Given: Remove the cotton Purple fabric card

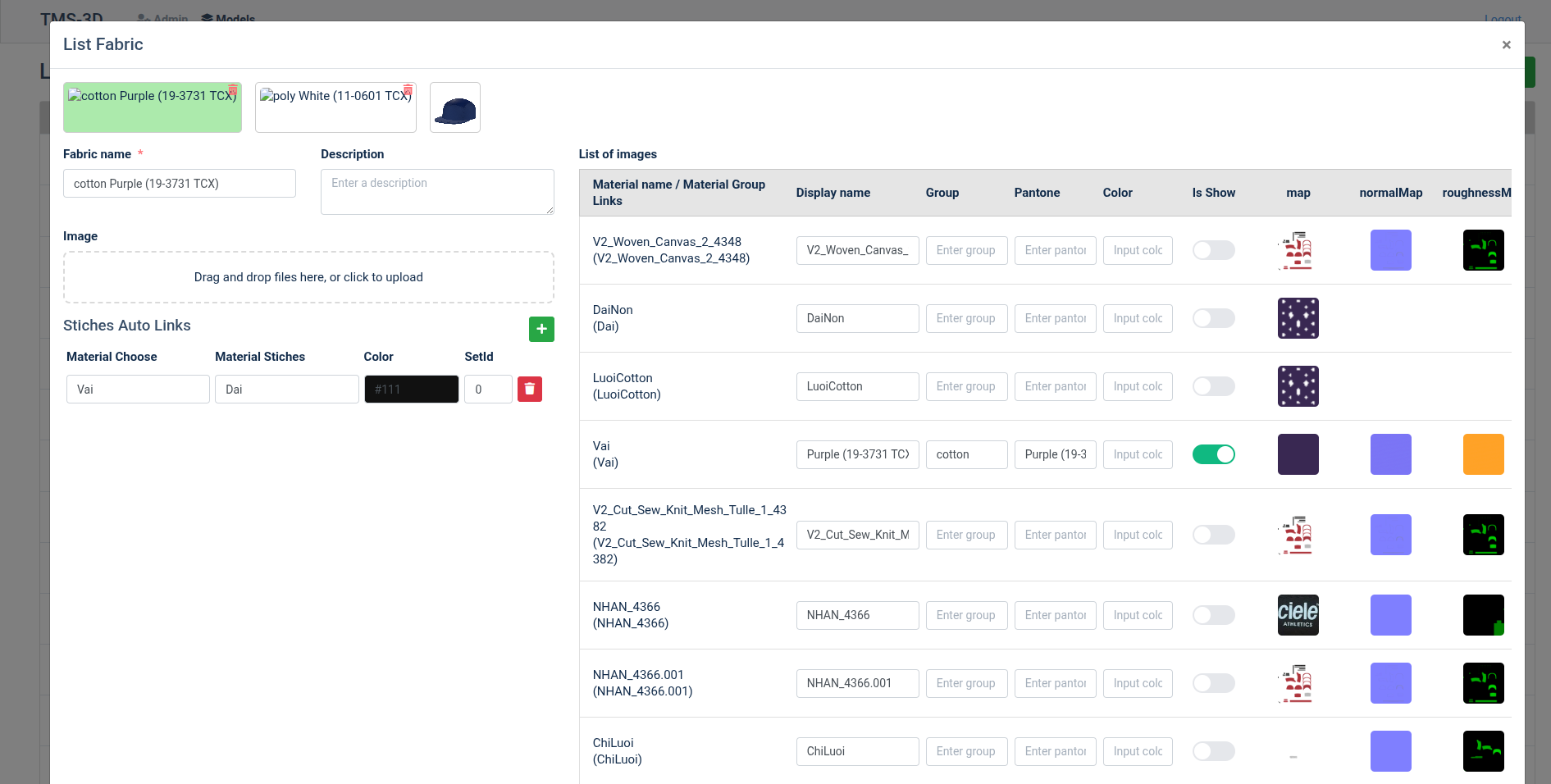Looking at the screenshot, I should click(x=233, y=89).
